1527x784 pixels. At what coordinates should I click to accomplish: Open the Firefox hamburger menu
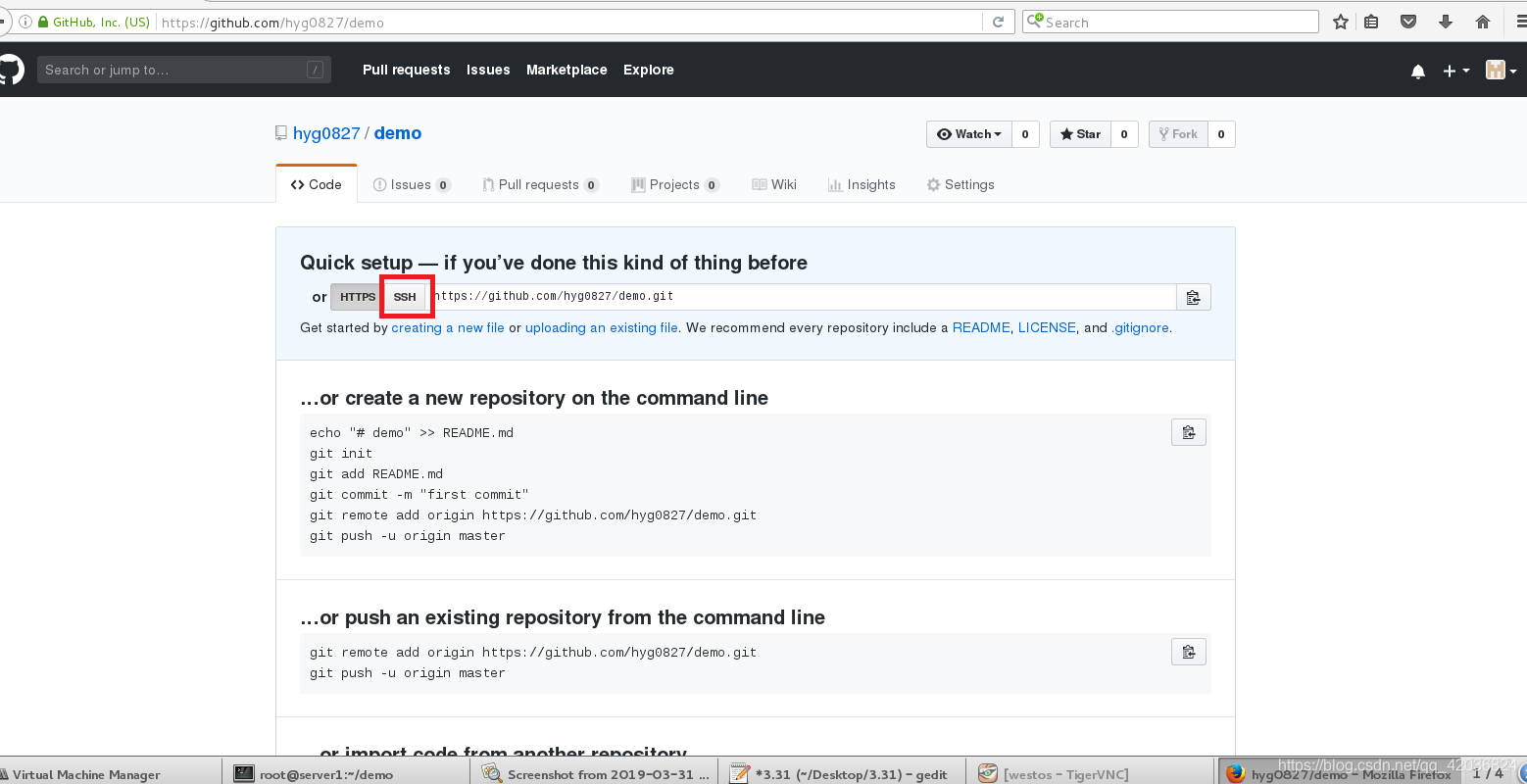click(x=1519, y=22)
